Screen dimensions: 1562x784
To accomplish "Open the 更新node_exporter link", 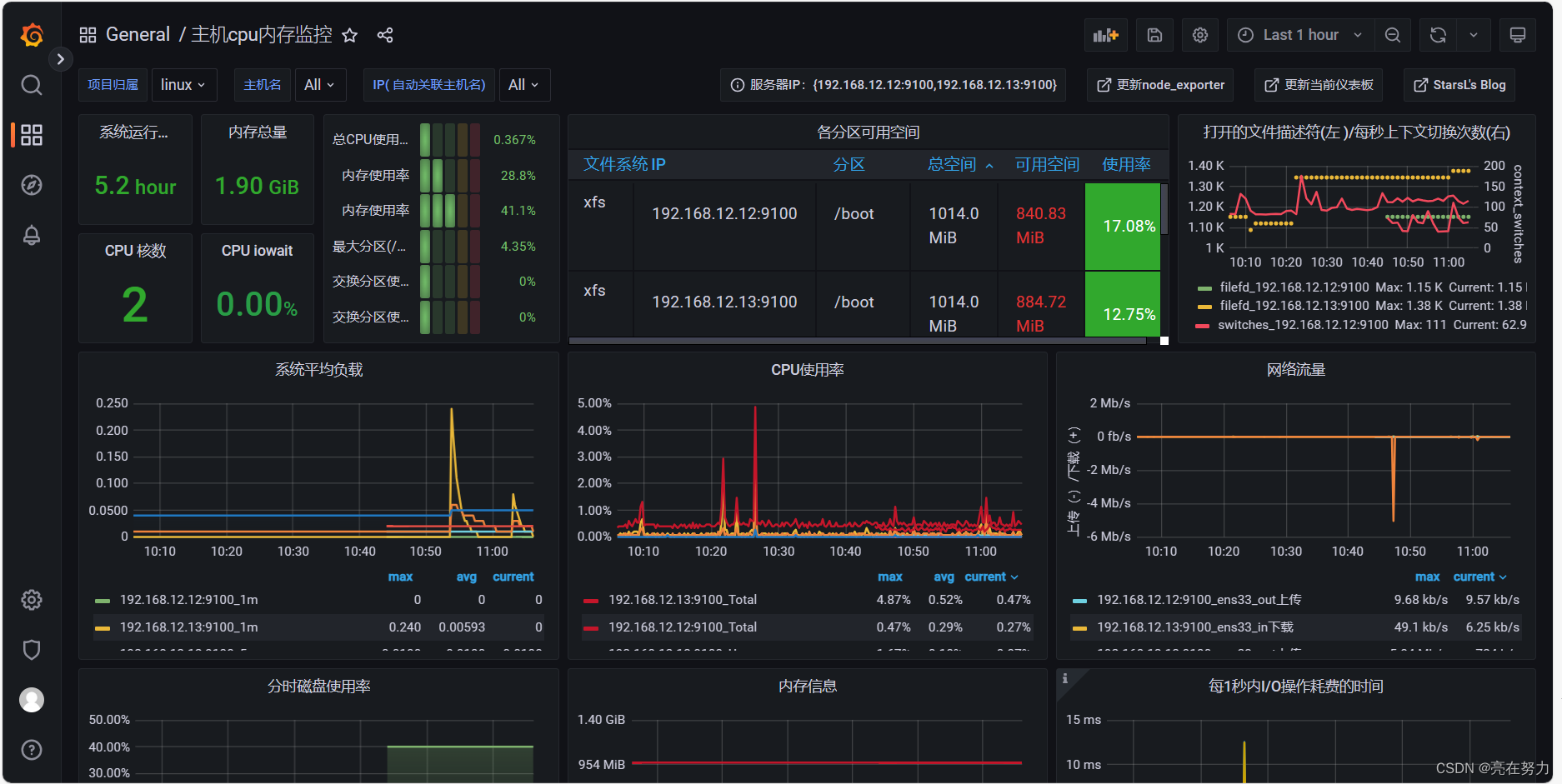I will [x=1160, y=85].
